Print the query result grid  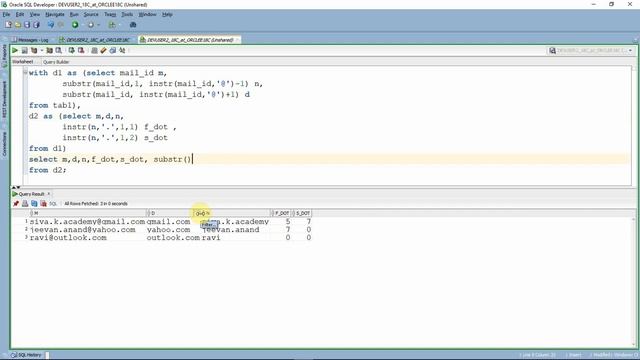(x=25, y=204)
